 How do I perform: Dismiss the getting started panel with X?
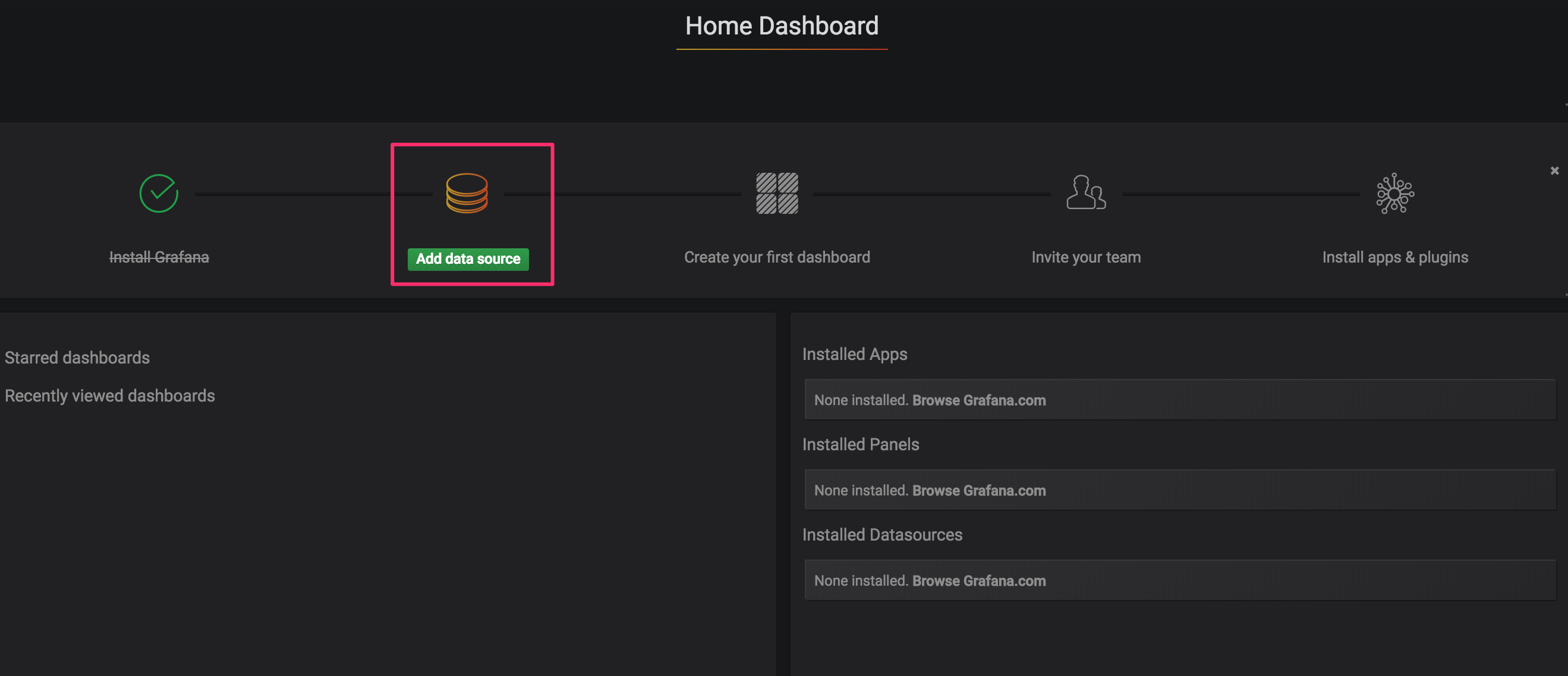point(1554,171)
